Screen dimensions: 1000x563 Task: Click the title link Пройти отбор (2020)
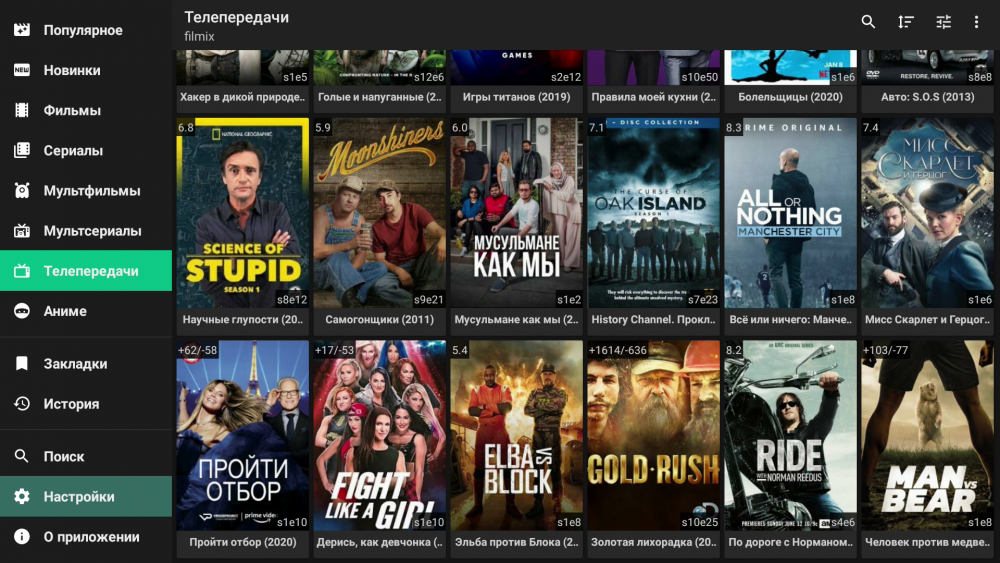tap(243, 542)
